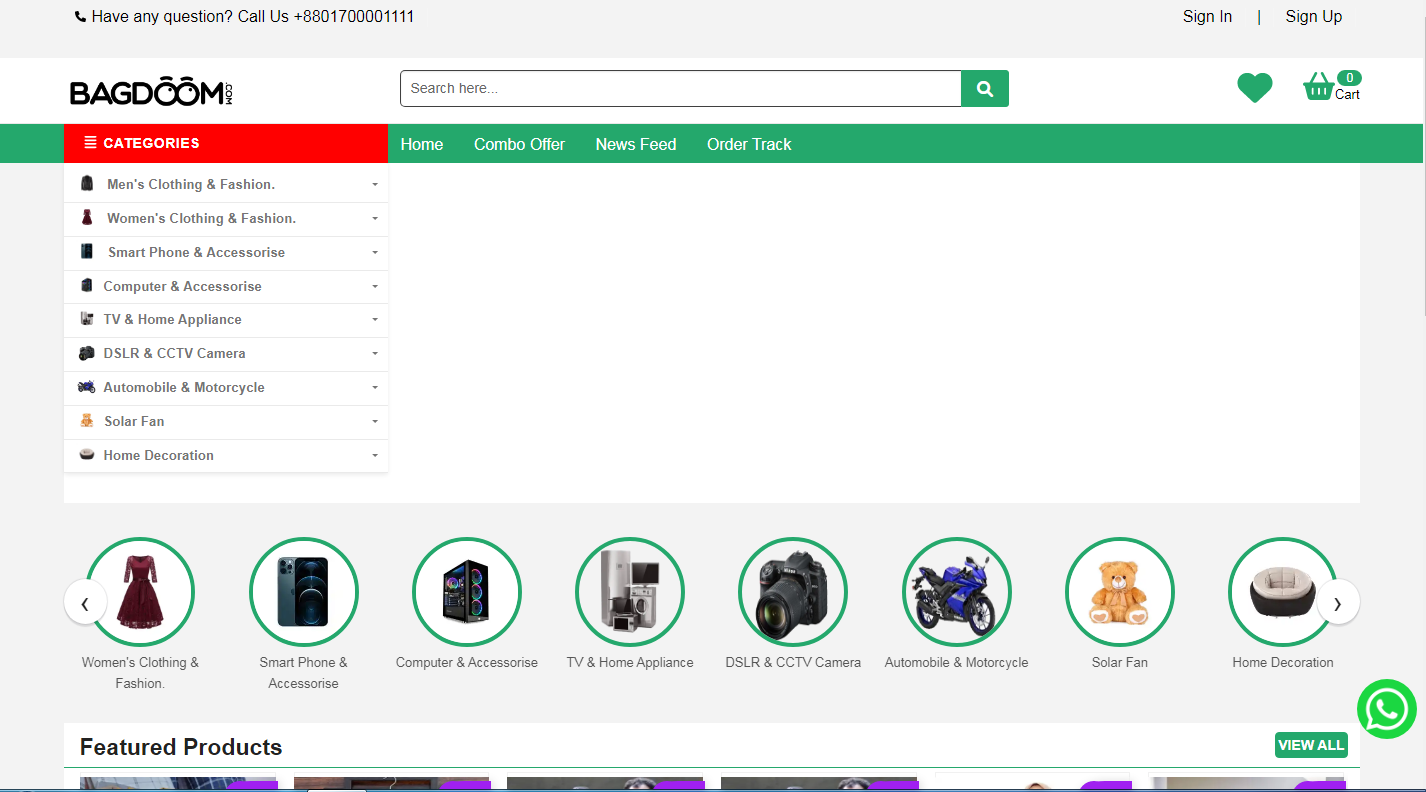Select the gaming PC category circle image

[x=467, y=592]
